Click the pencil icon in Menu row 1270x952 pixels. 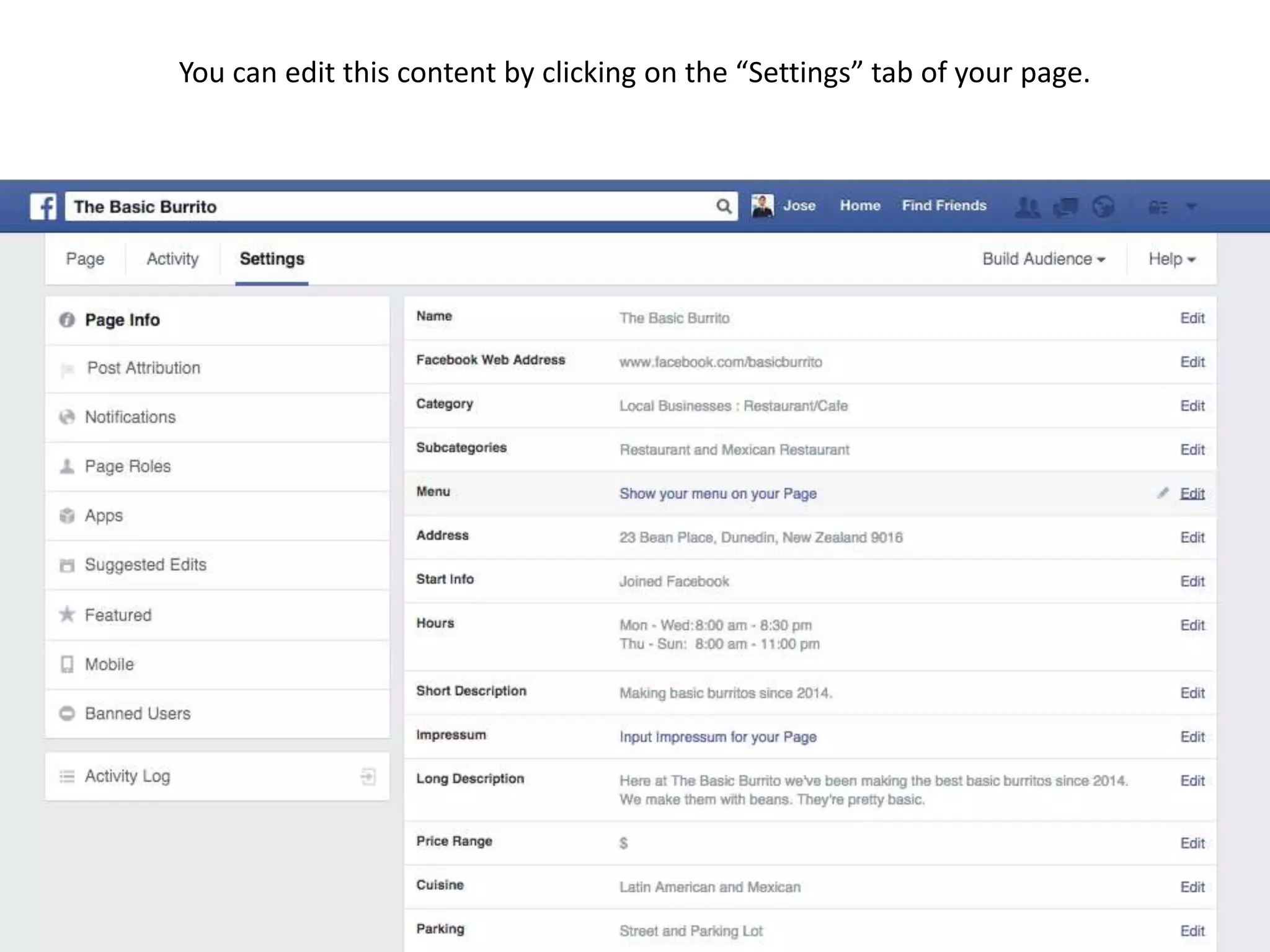point(1163,493)
